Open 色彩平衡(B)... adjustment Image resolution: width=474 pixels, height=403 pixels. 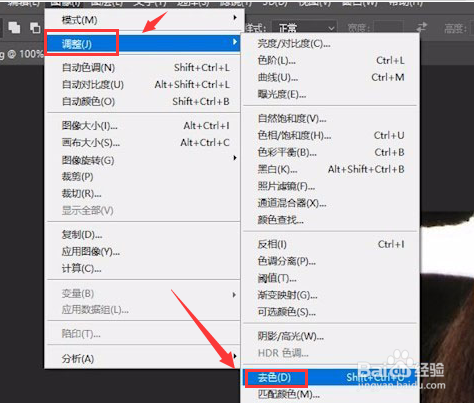(330, 152)
